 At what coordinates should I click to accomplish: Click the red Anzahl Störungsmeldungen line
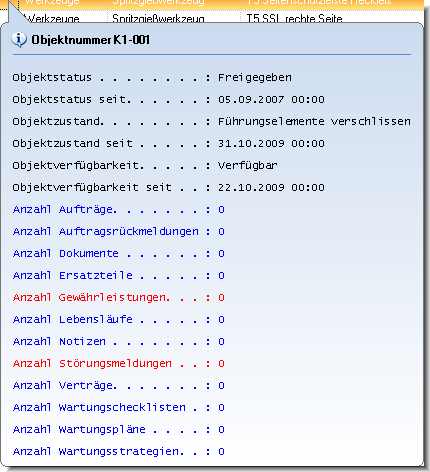click(x=119, y=364)
